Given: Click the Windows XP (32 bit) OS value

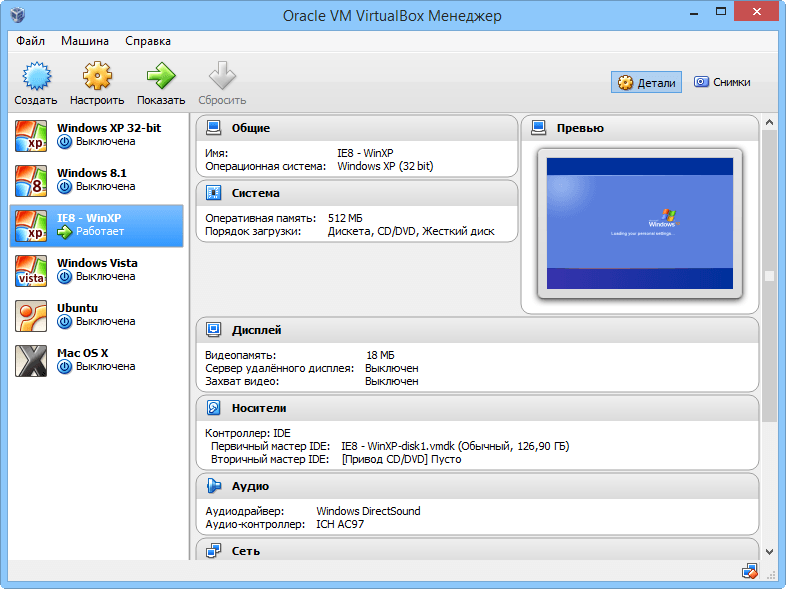Looking at the screenshot, I should pyautogui.click(x=385, y=166).
